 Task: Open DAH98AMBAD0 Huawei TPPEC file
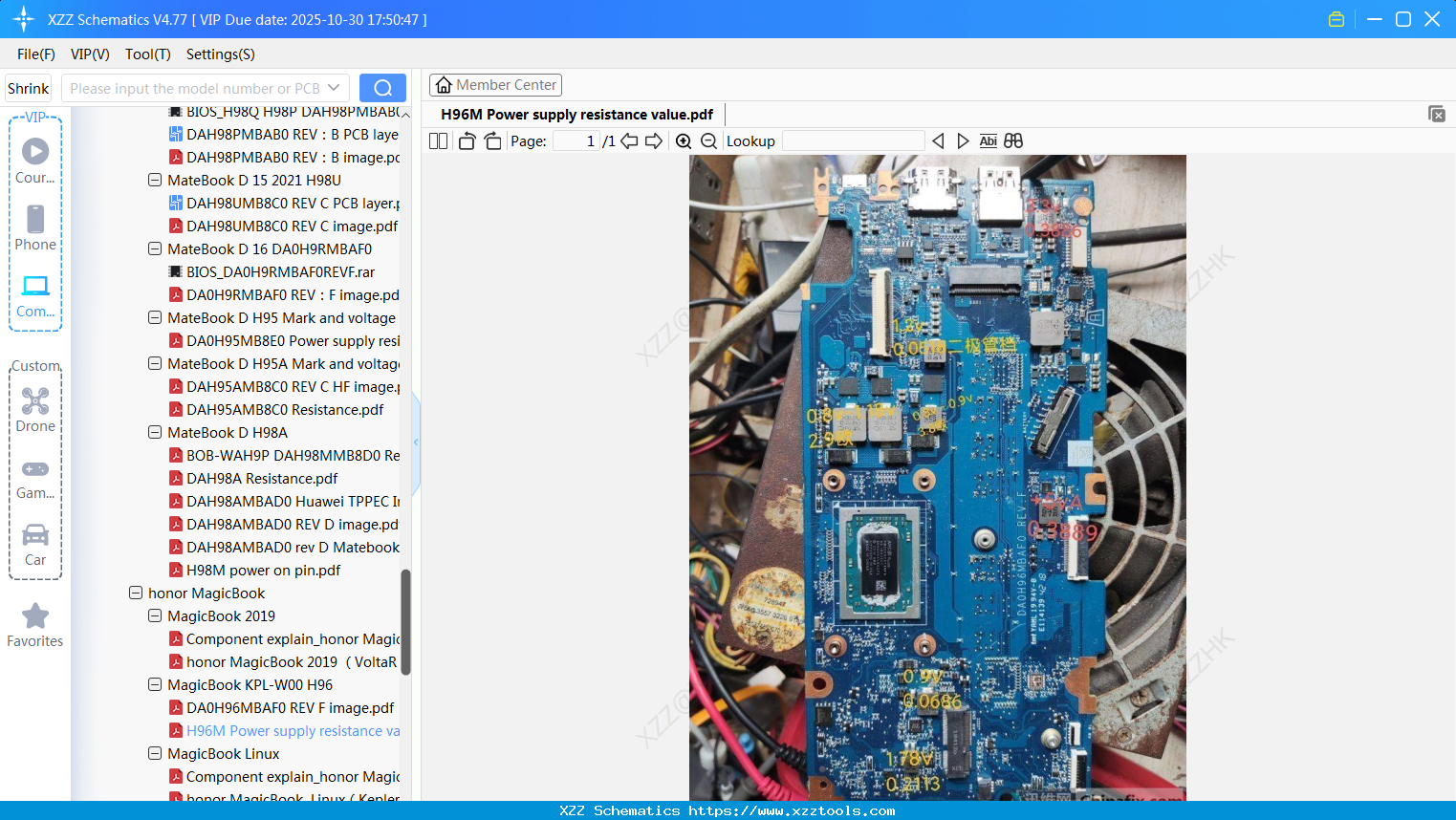[285, 501]
